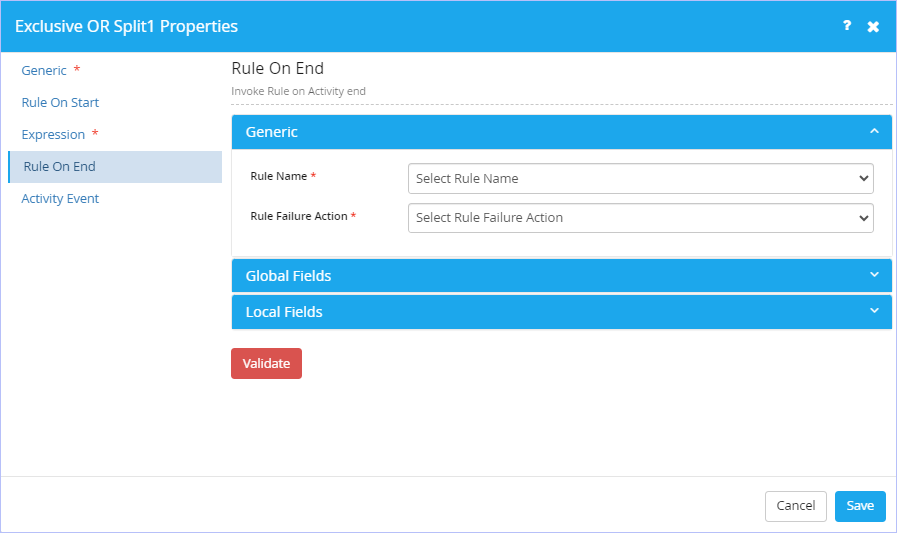897x533 pixels.
Task: Open the Select Rule Failure Action dropdown
Action: tap(641, 218)
